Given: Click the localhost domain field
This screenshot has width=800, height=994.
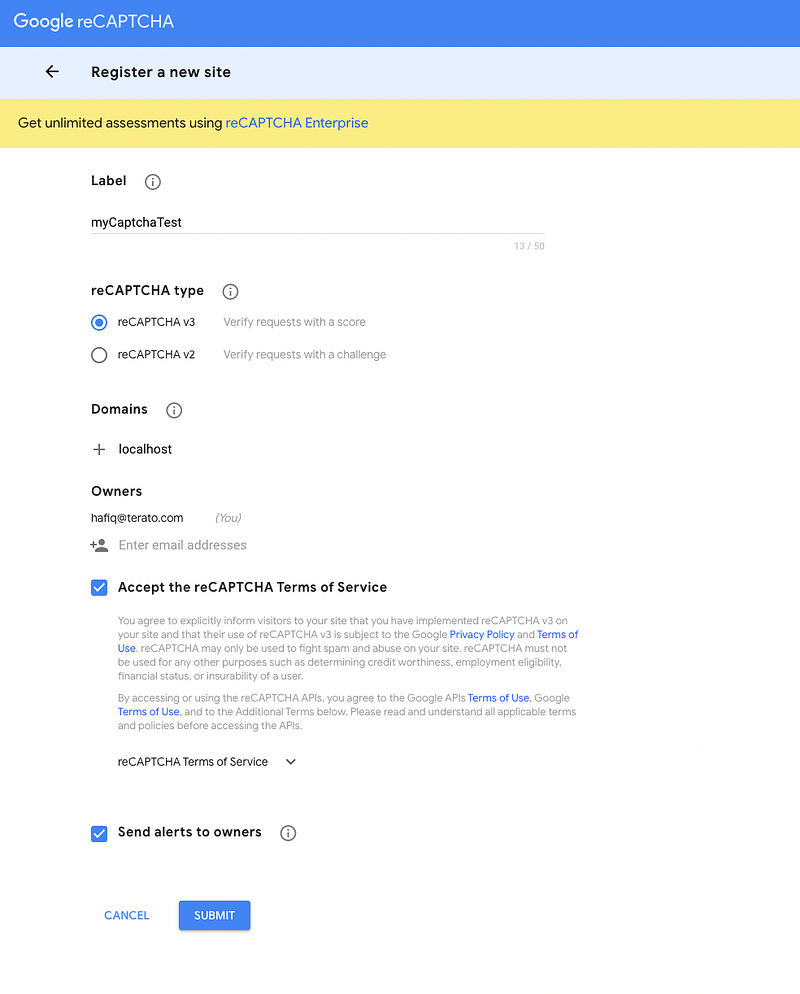Looking at the screenshot, I should pyautogui.click(x=145, y=449).
